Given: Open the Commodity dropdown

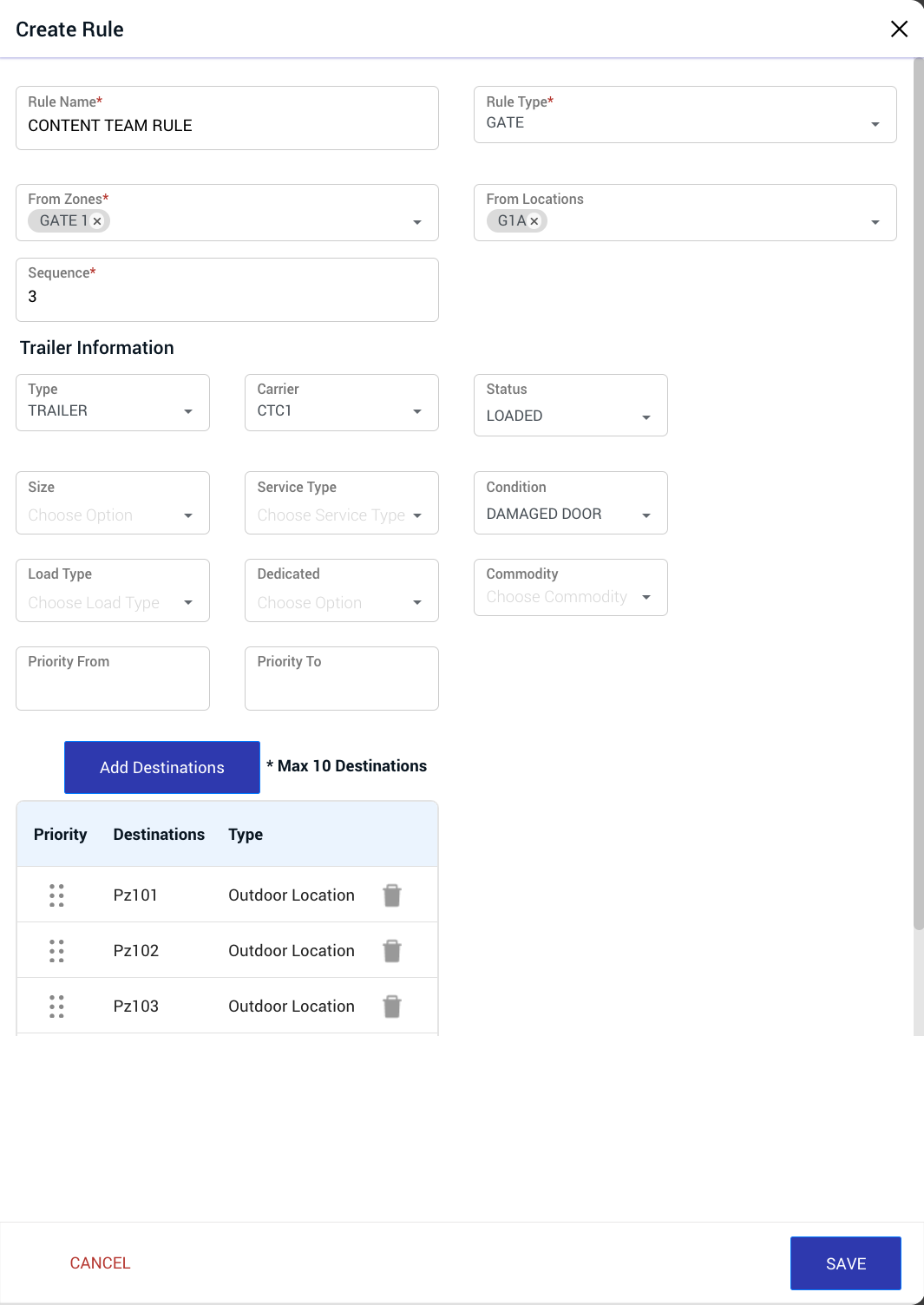Looking at the screenshot, I should click(x=570, y=587).
